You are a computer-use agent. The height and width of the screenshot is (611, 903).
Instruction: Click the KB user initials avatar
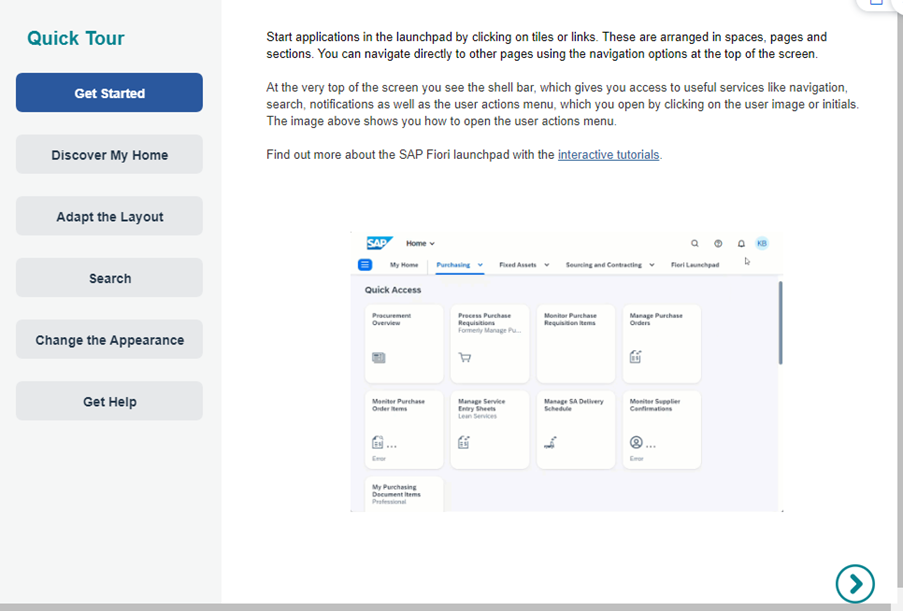[762, 243]
